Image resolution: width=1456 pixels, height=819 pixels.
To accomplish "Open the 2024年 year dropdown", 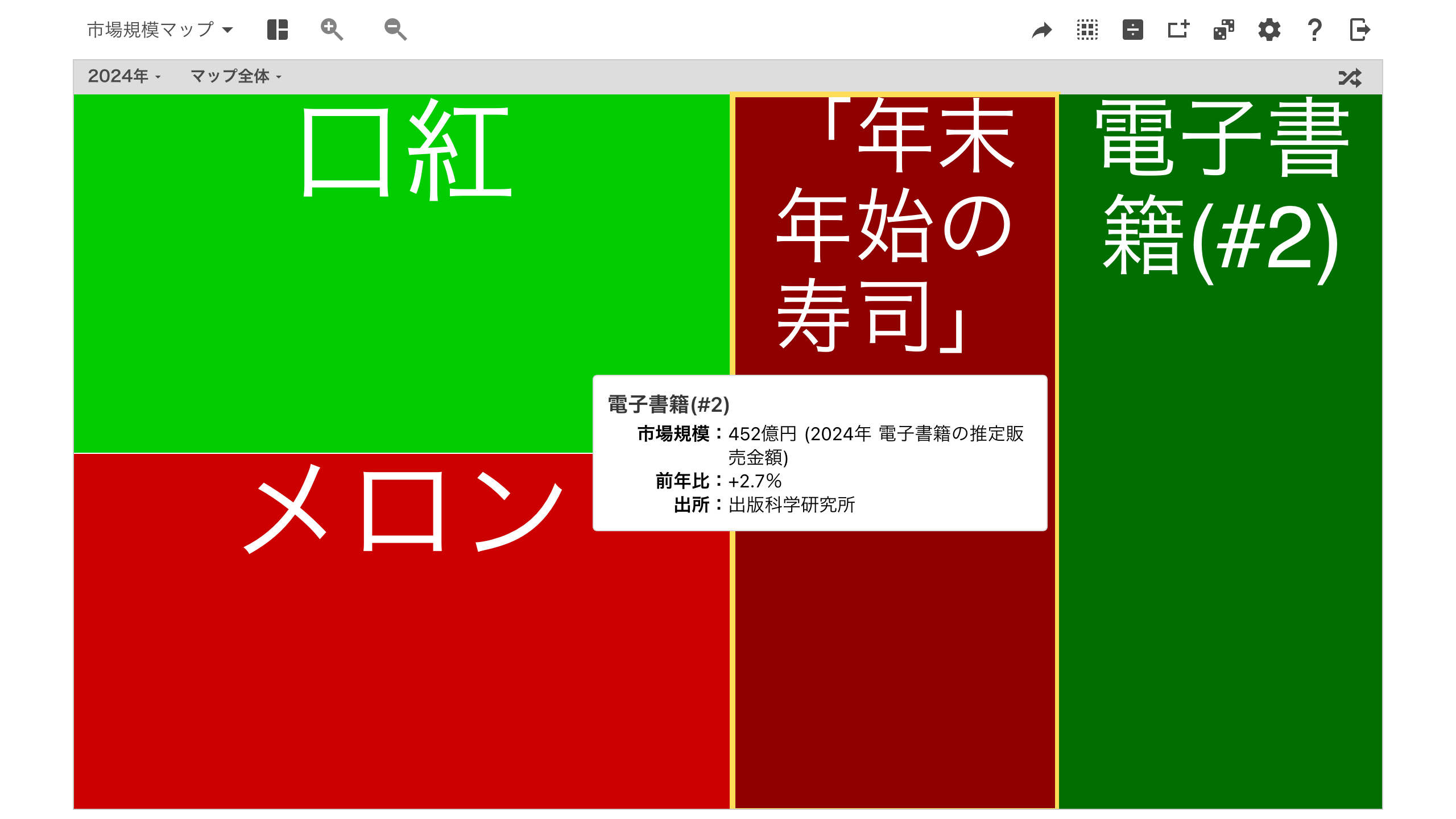I will click(x=124, y=76).
